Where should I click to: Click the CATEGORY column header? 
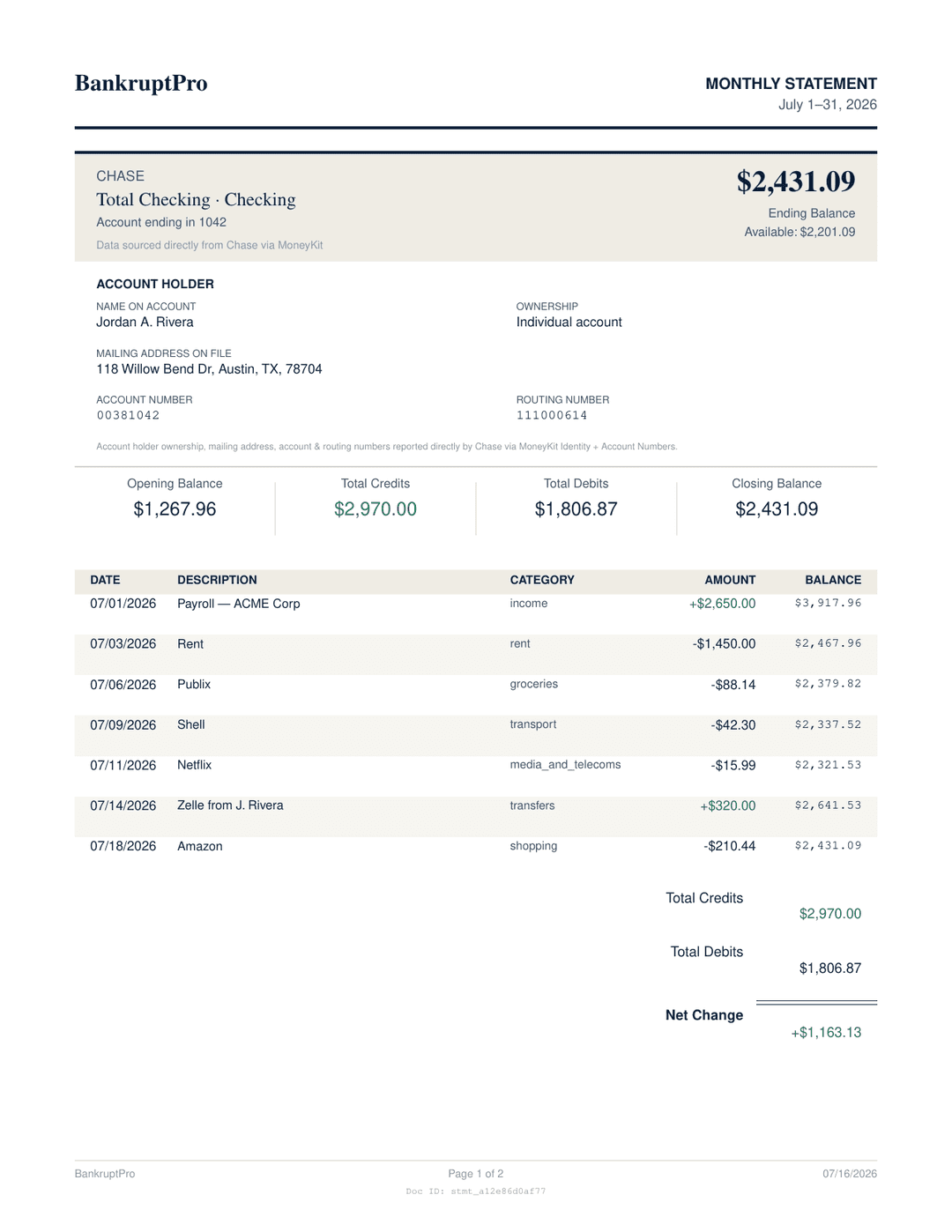point(542,581)
